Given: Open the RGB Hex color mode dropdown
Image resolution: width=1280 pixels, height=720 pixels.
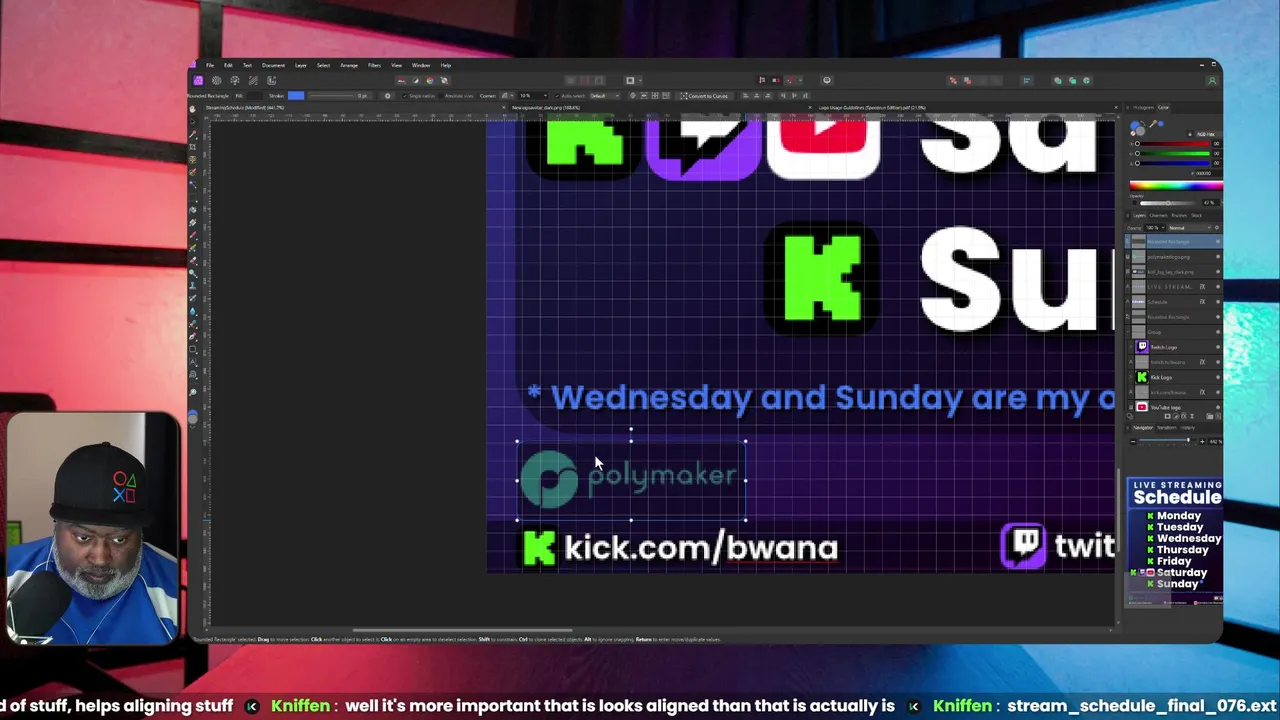Looking at the screenshot, I should click(x=1208, y=134).
